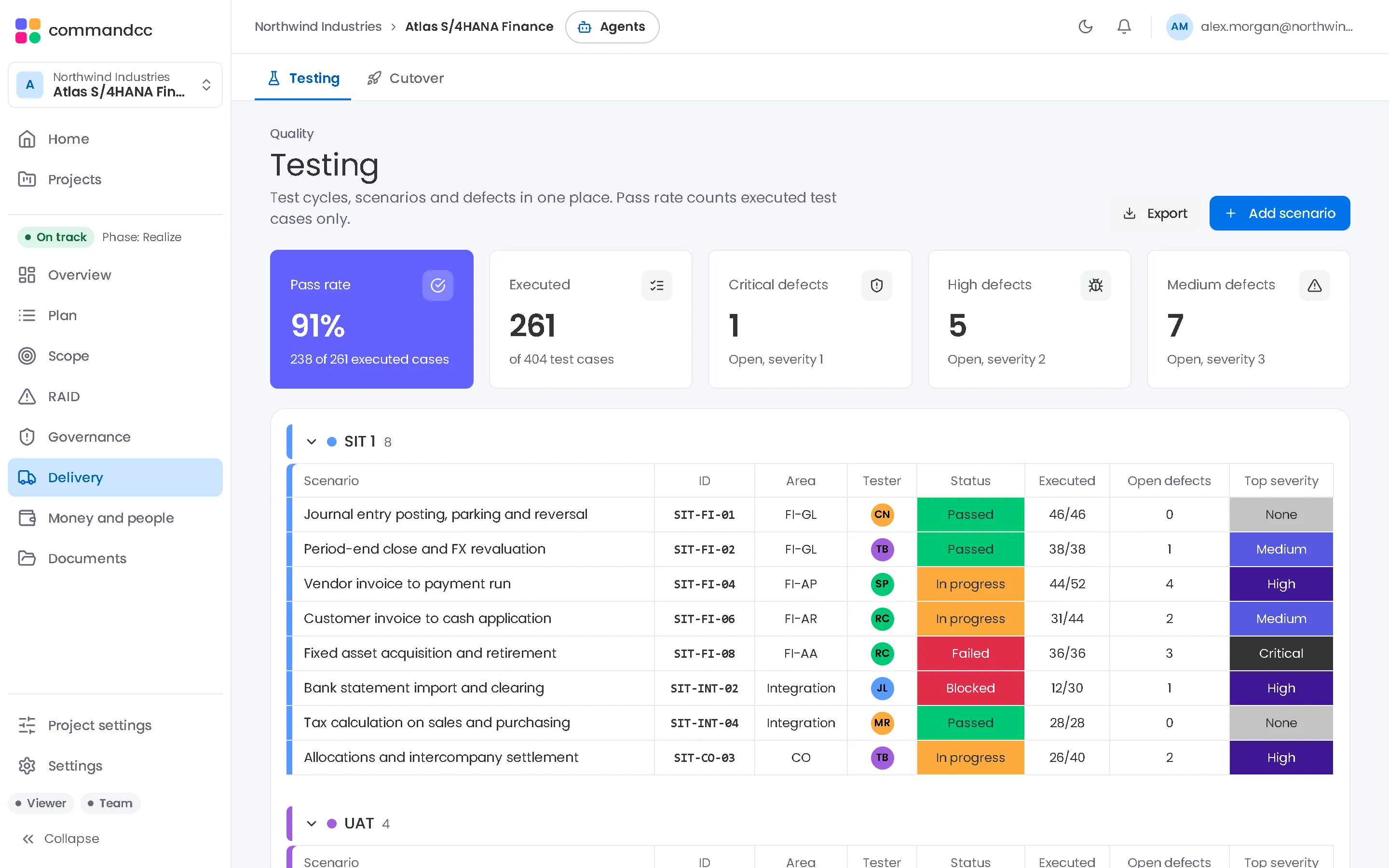1389x868 pixels.
Task: Open notifications bell
Action: (1124, 27)
